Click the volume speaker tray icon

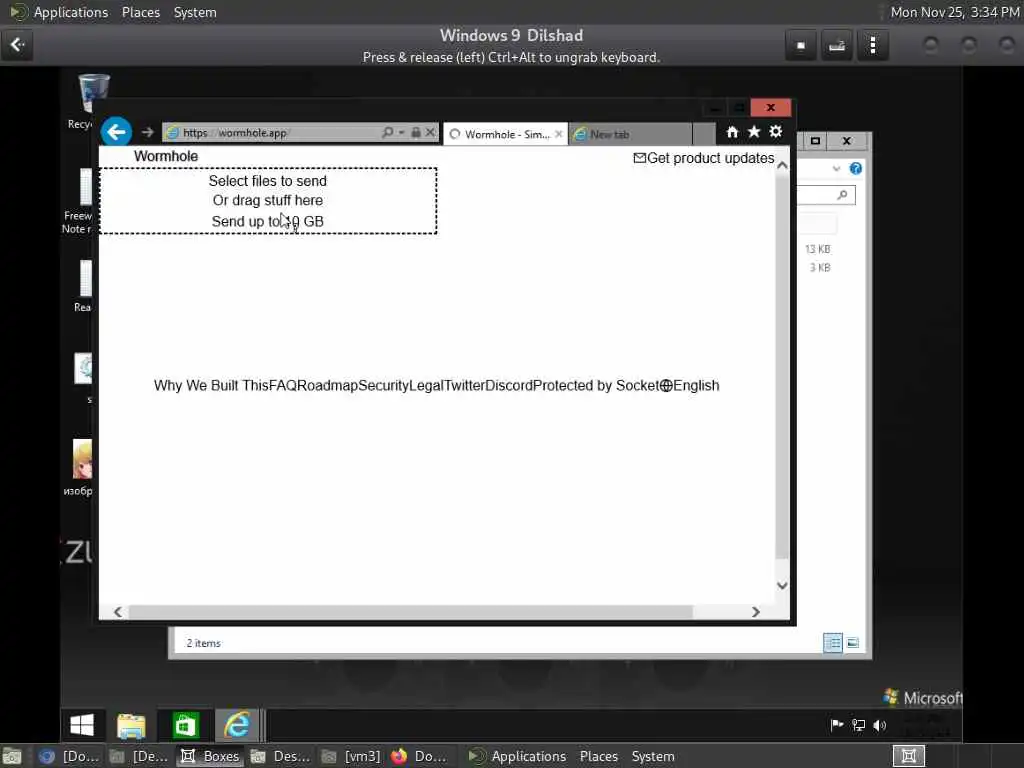point(880,725)
